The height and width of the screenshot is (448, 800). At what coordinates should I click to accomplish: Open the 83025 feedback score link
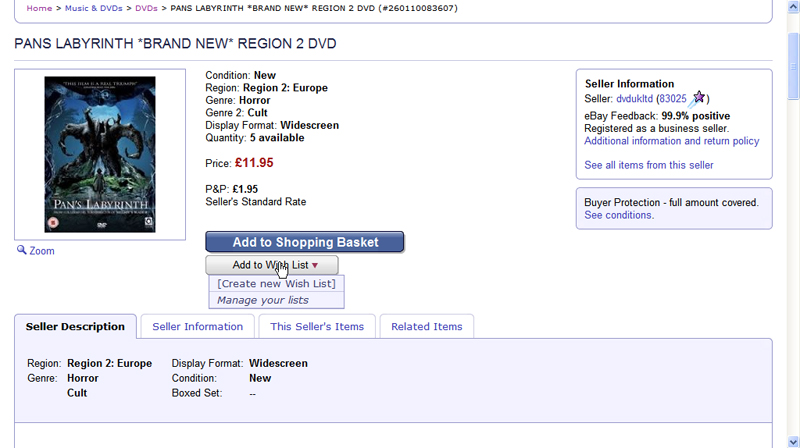coord(671,99)
